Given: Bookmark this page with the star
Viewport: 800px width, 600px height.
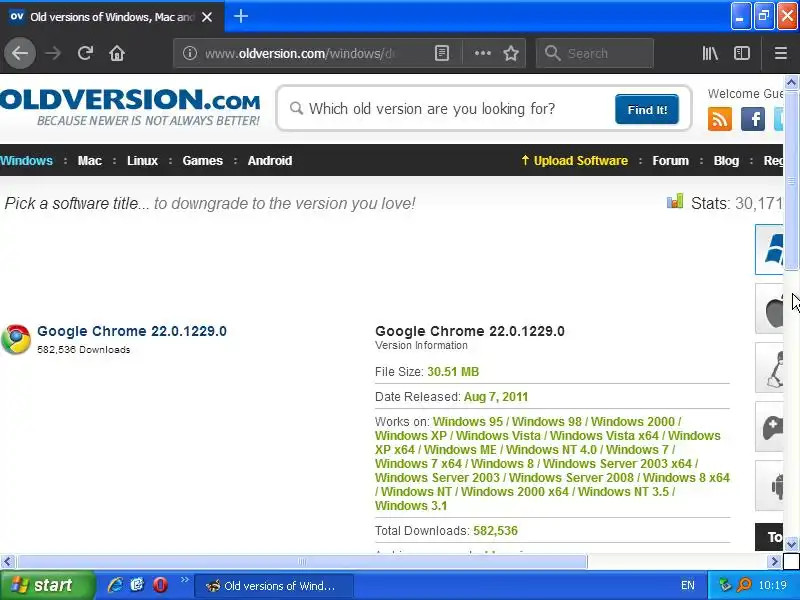Looking at the screenshot, I should pos(511,53).
